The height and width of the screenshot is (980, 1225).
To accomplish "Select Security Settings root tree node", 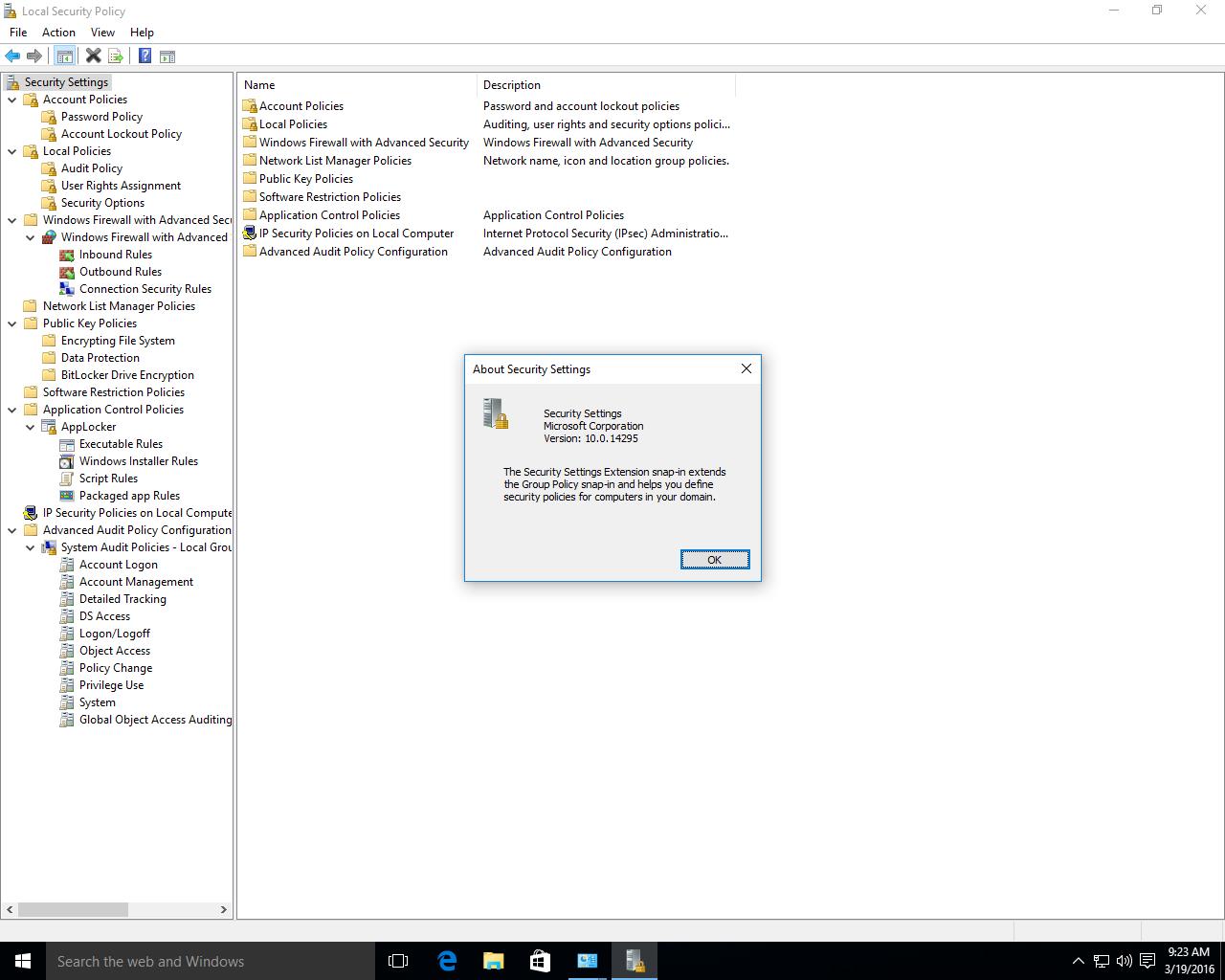I will tap(66, 82).
